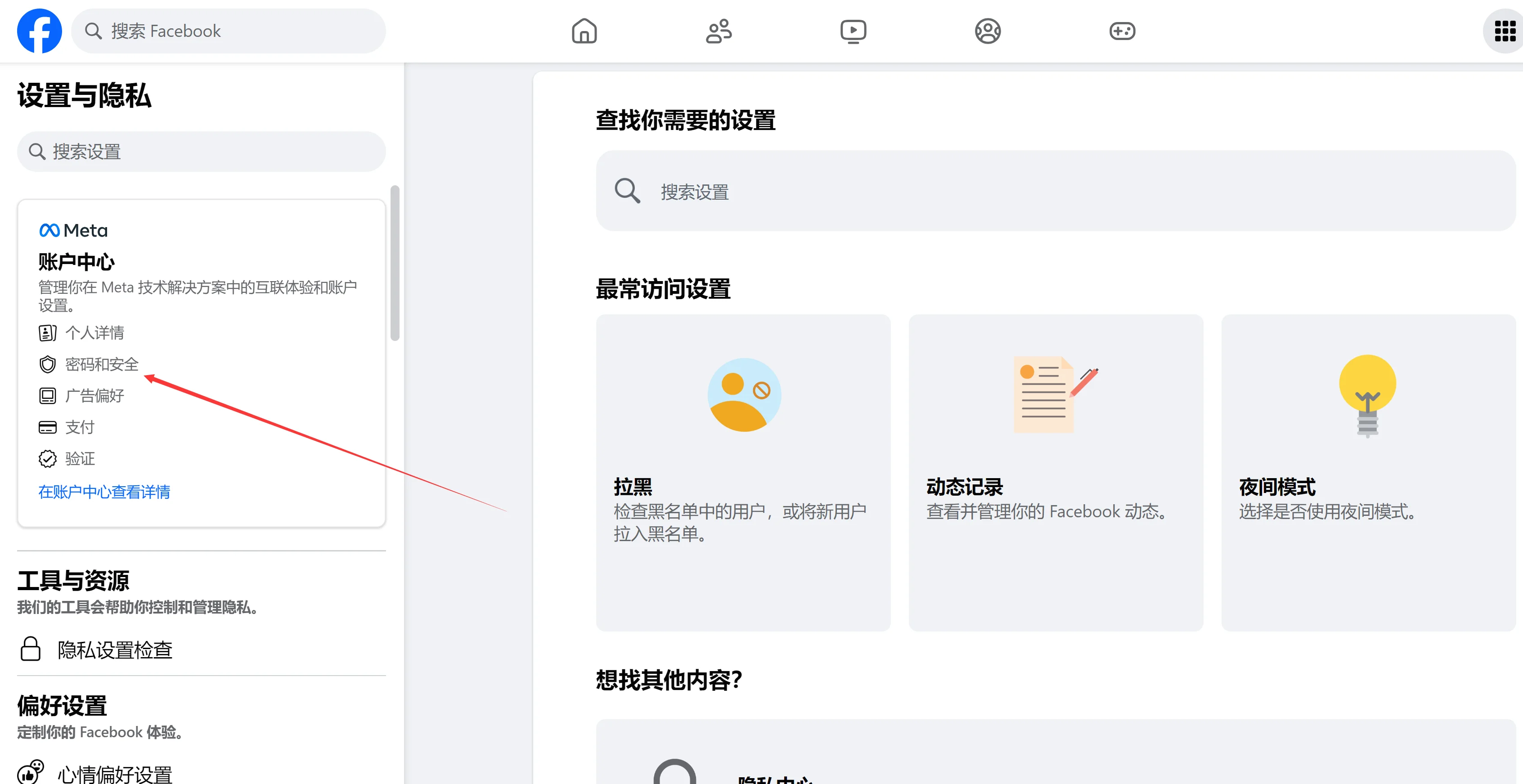Image resolution: width=1523 pixels, height=784 pixels.
Task: Open the Home feed icon
Action: pos(584,31)
